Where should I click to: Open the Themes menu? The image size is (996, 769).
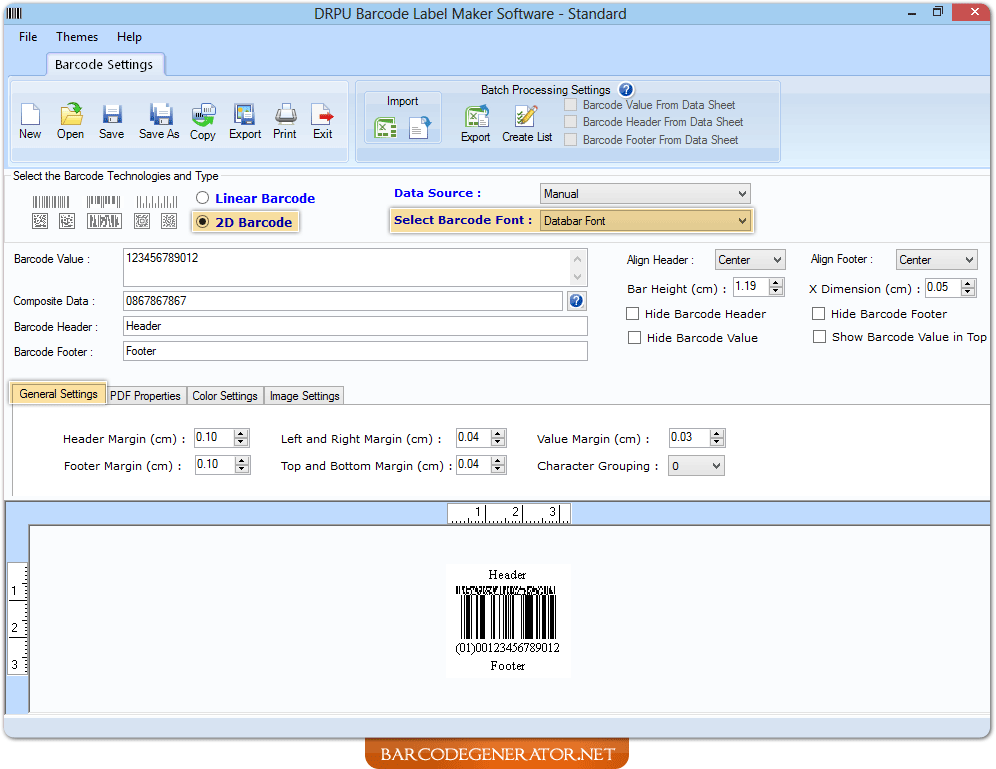pyautogui.click(x=77, y=37)
